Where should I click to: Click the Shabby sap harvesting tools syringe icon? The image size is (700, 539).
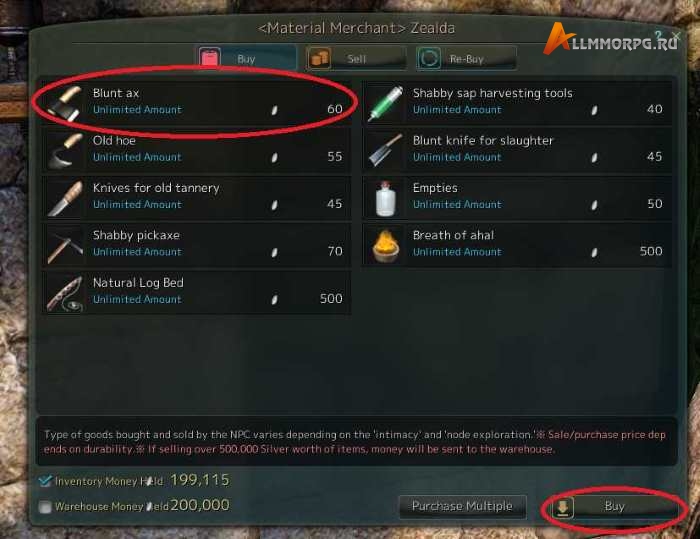[x=385, y=103]
